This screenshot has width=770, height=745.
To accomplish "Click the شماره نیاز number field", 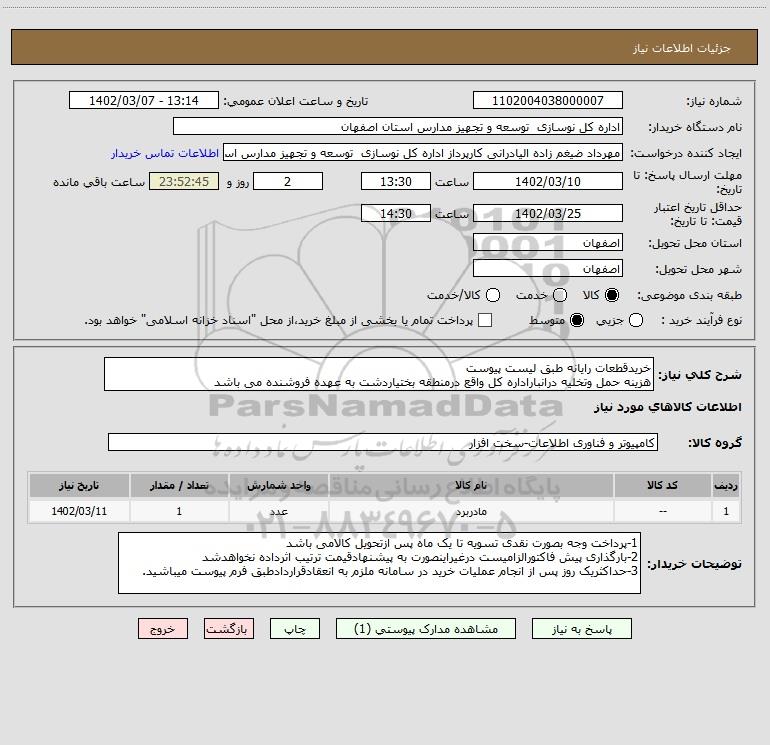I will click(x=548, y=100).
